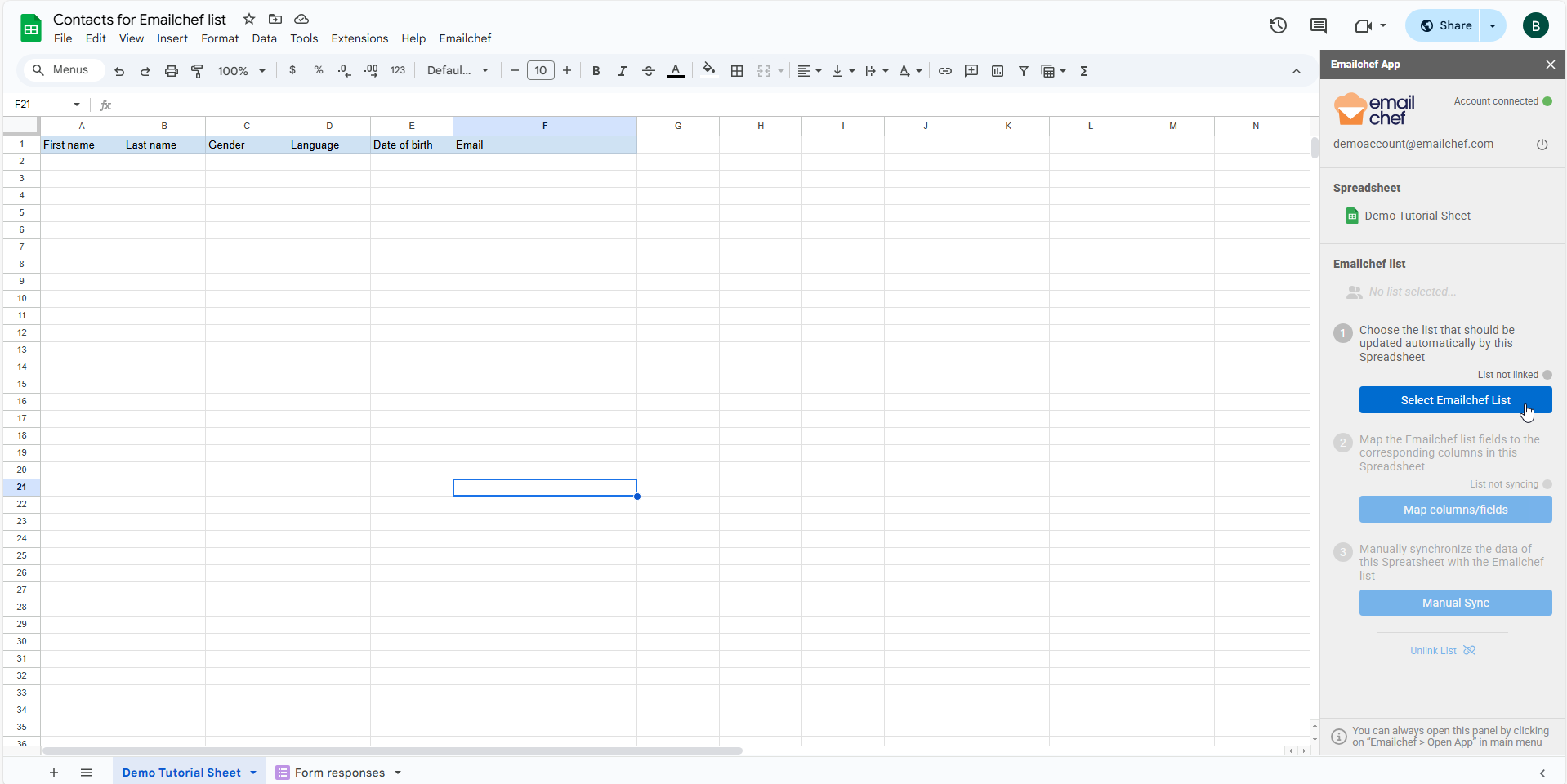Print the spreadsheet using printer icon
The width and height of the screenshot is (1567, 784).
[x=172, y=71]
